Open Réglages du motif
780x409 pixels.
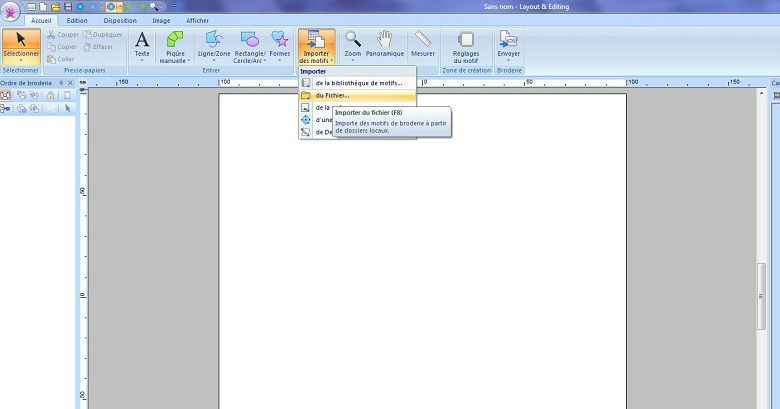(465, 45)
